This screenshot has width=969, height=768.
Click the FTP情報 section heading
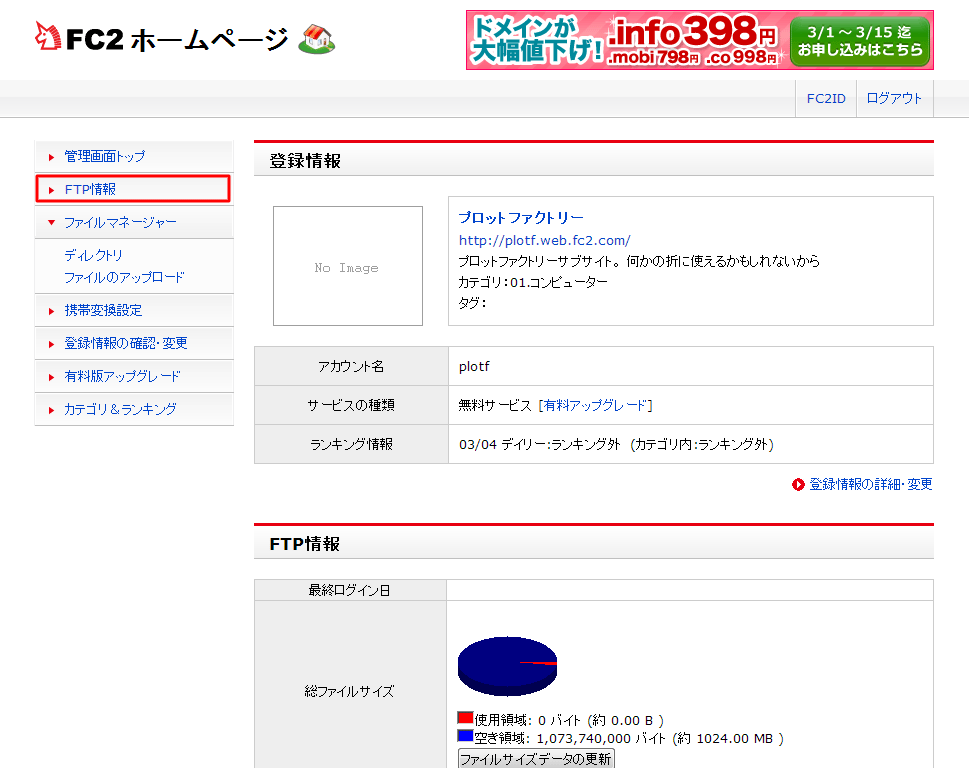point(305,544)
